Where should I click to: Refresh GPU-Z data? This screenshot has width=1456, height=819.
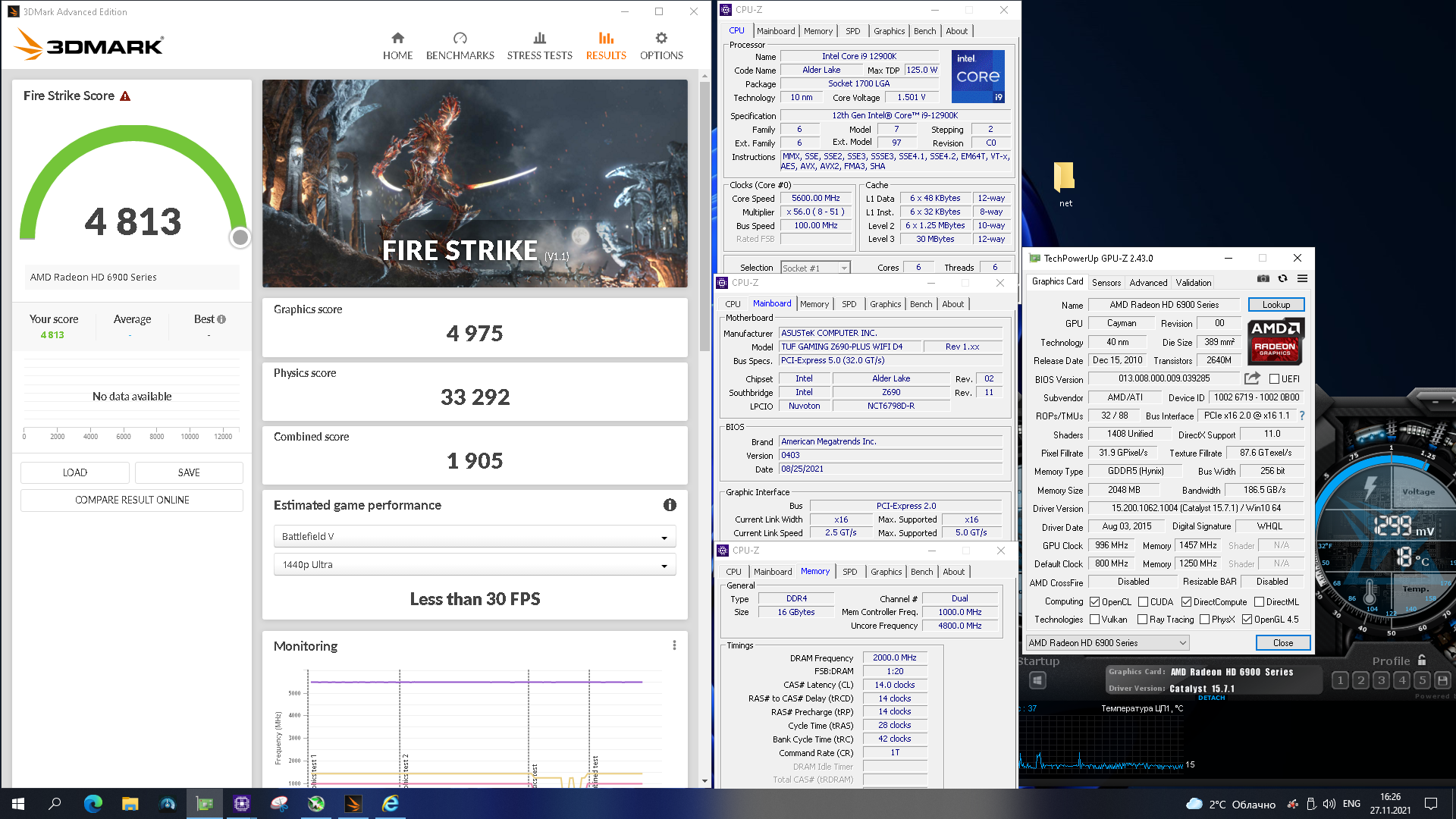(1282, 279)
